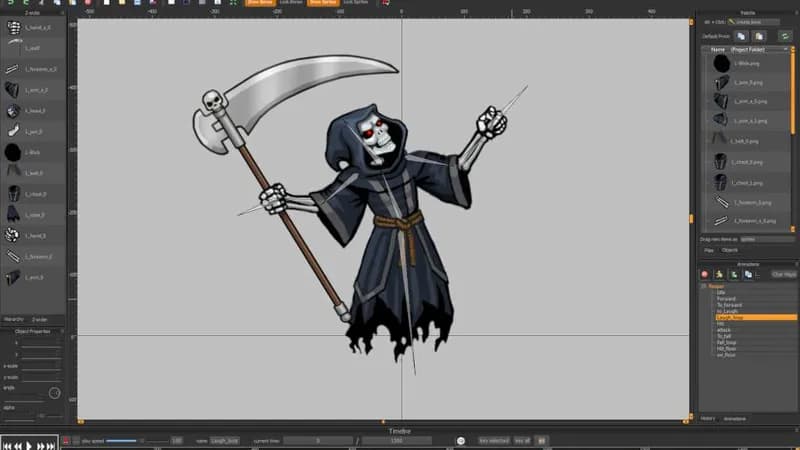Step to the next keyframe
Image resolution: width=800 pixels, height=450 pixels.
(40, 446)
